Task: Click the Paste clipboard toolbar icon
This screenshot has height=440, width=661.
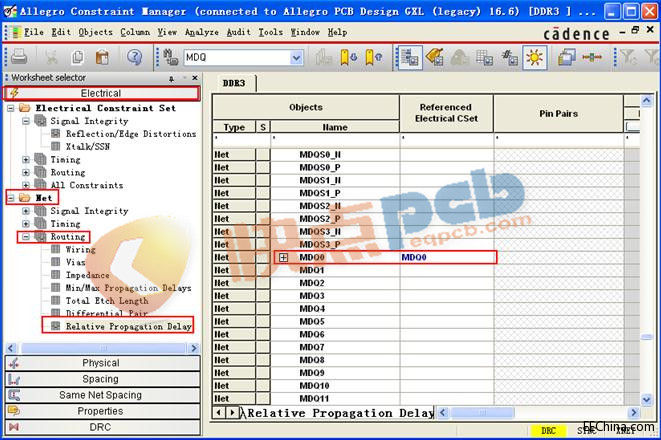Action: [102, 57]
